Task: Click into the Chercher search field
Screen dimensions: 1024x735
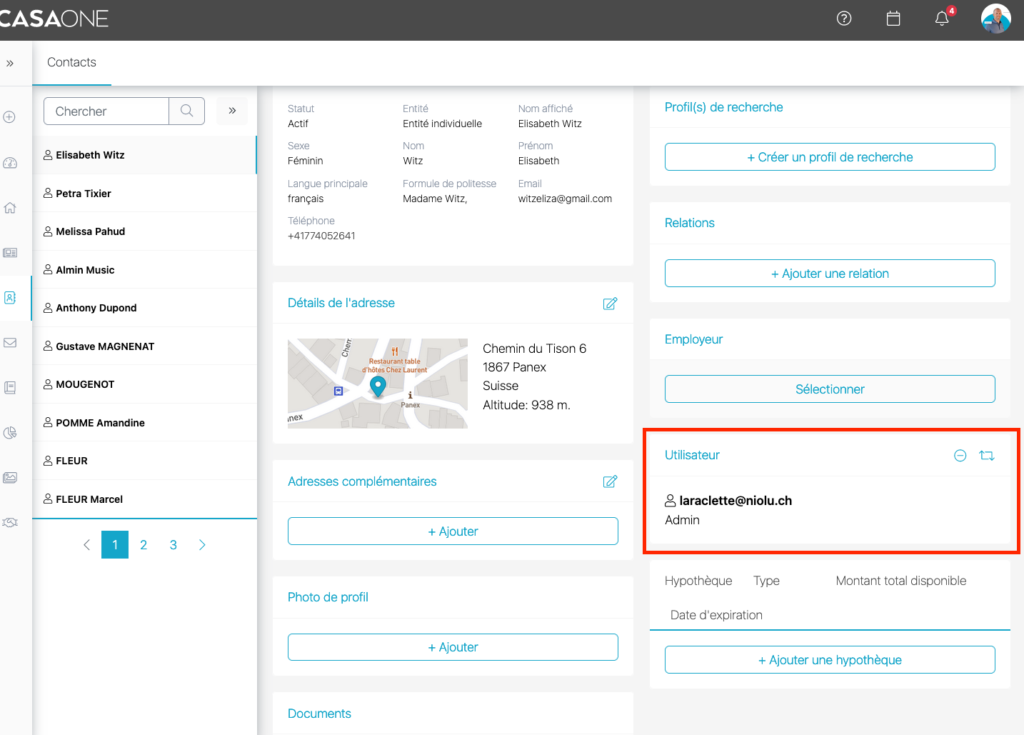Action: point(106,111)
